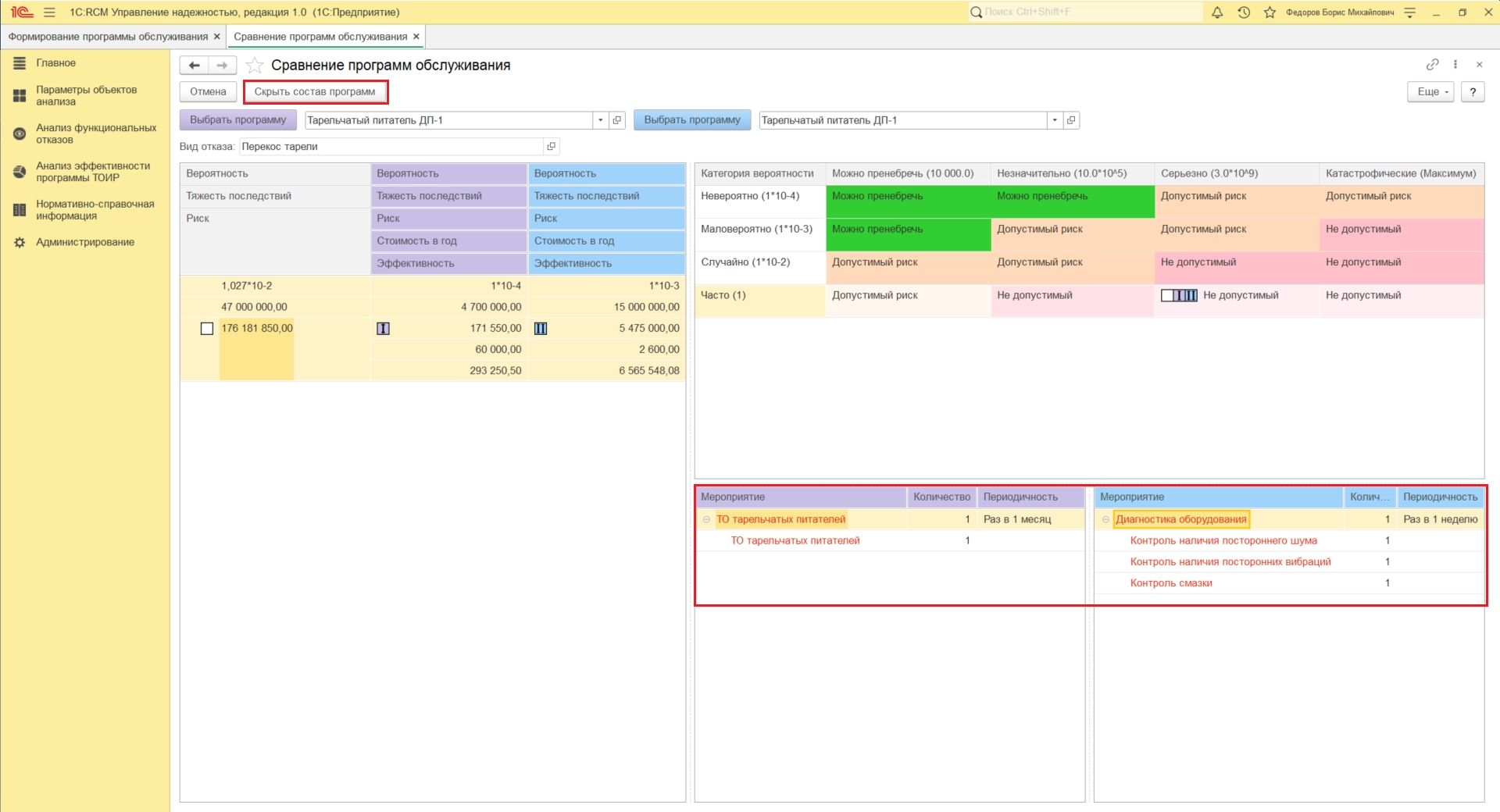Click the notifications bell icon
The width and height of the screenshot is (1500, 812).
tap(1217, 12)
